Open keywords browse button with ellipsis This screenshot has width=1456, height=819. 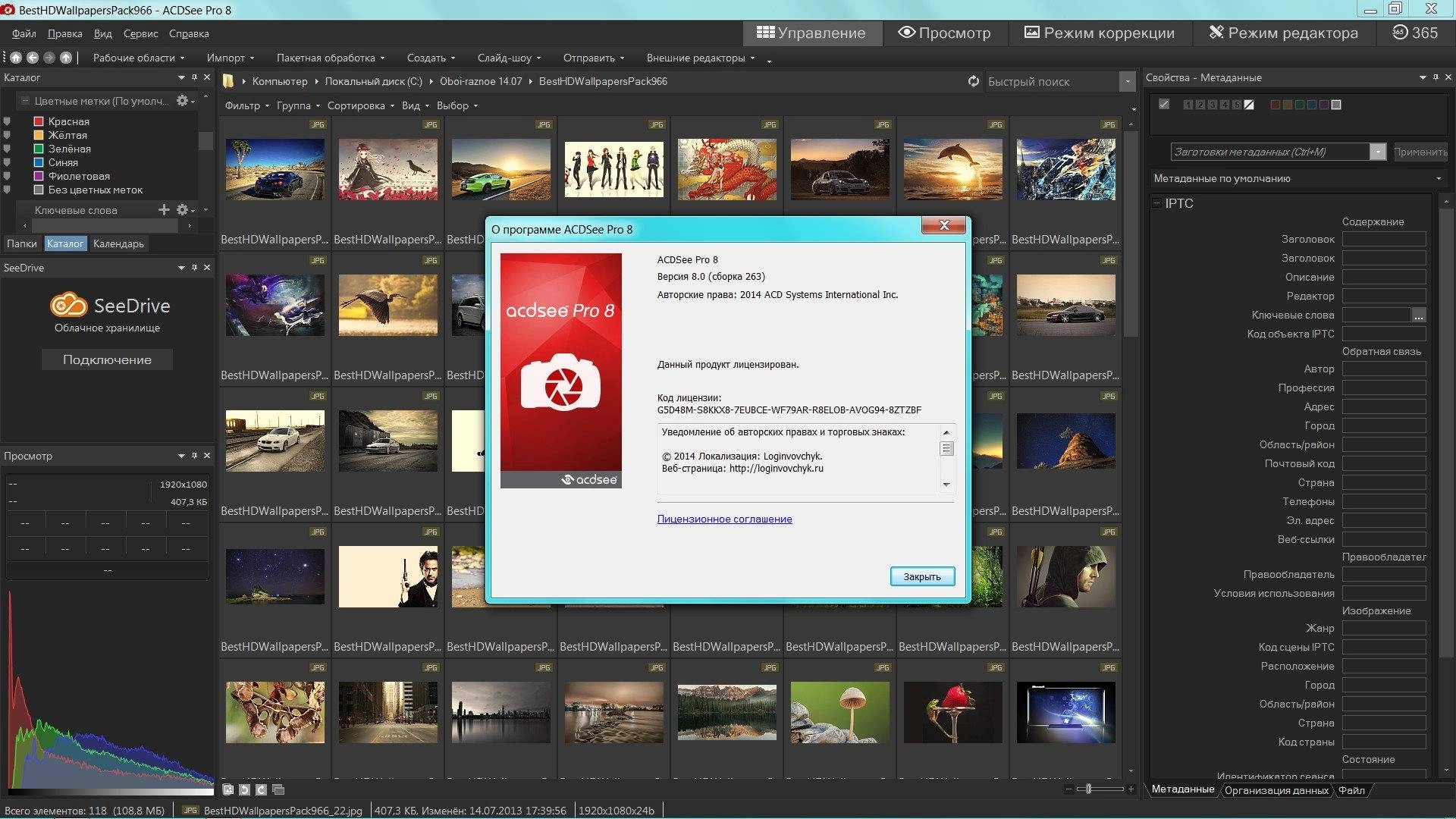pyautogui.click(x=1419, y=315)
